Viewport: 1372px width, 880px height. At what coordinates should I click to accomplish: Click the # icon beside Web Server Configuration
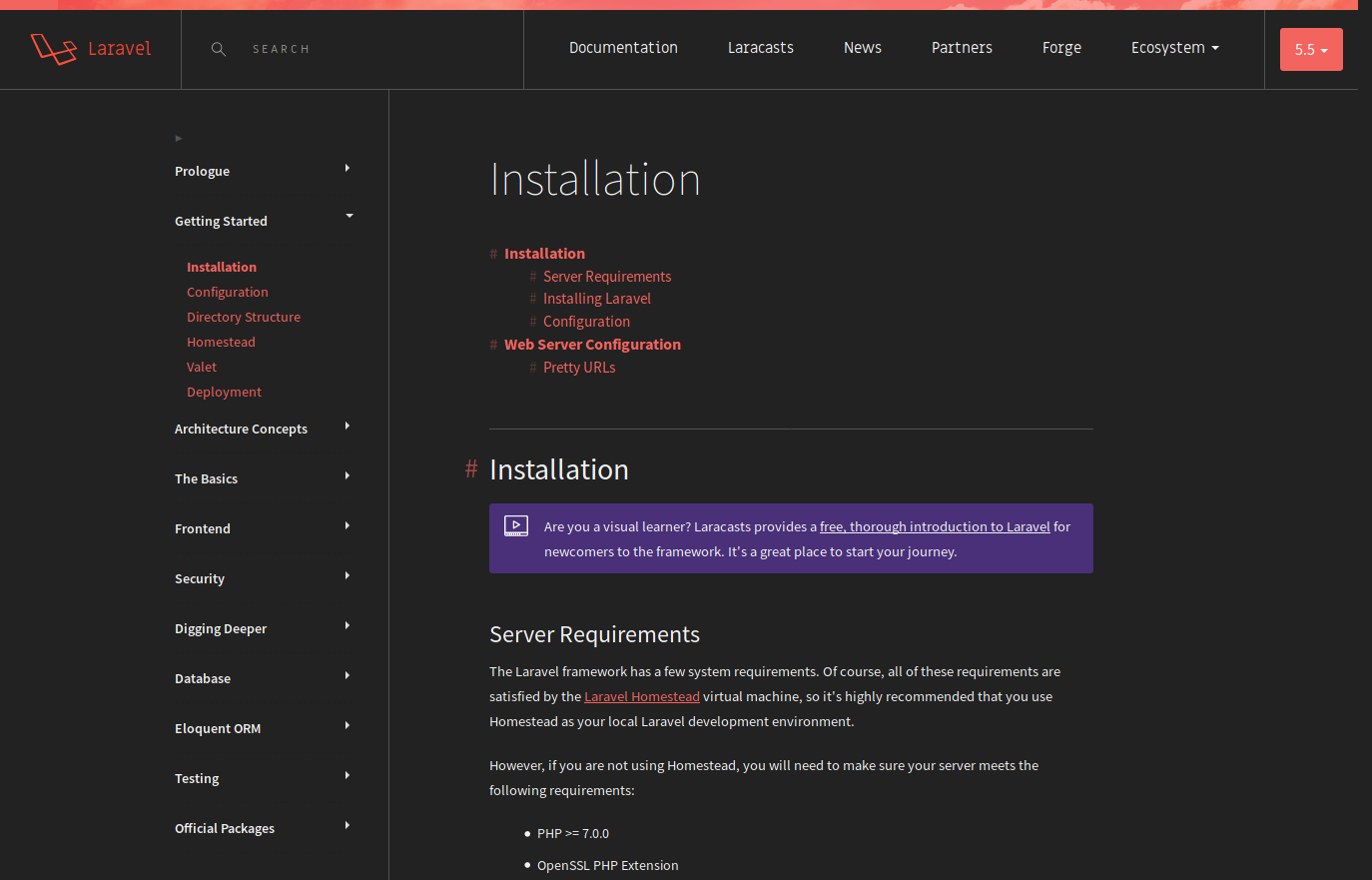(493, 344)
